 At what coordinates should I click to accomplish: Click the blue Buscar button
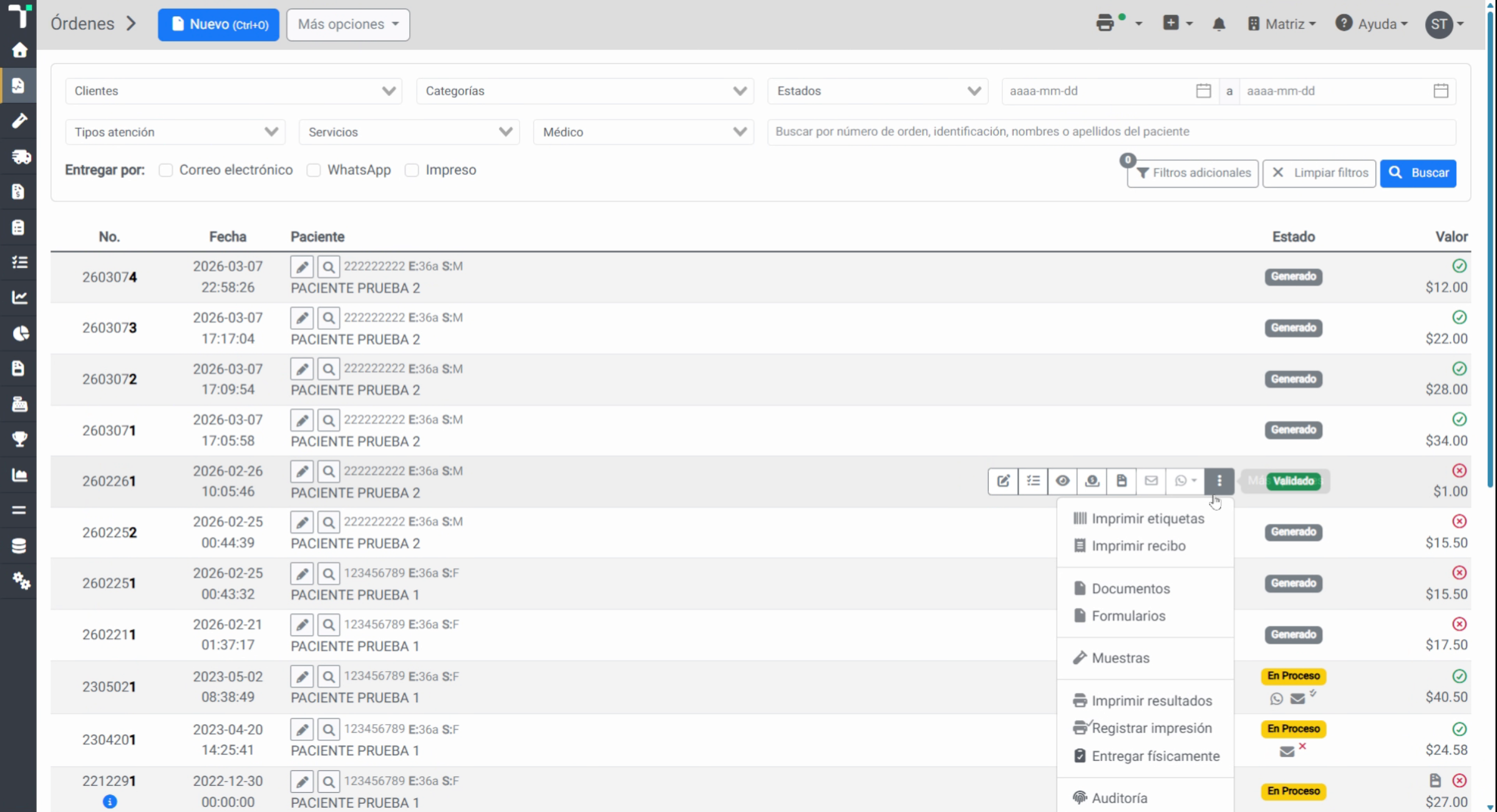click(1418, 173)
